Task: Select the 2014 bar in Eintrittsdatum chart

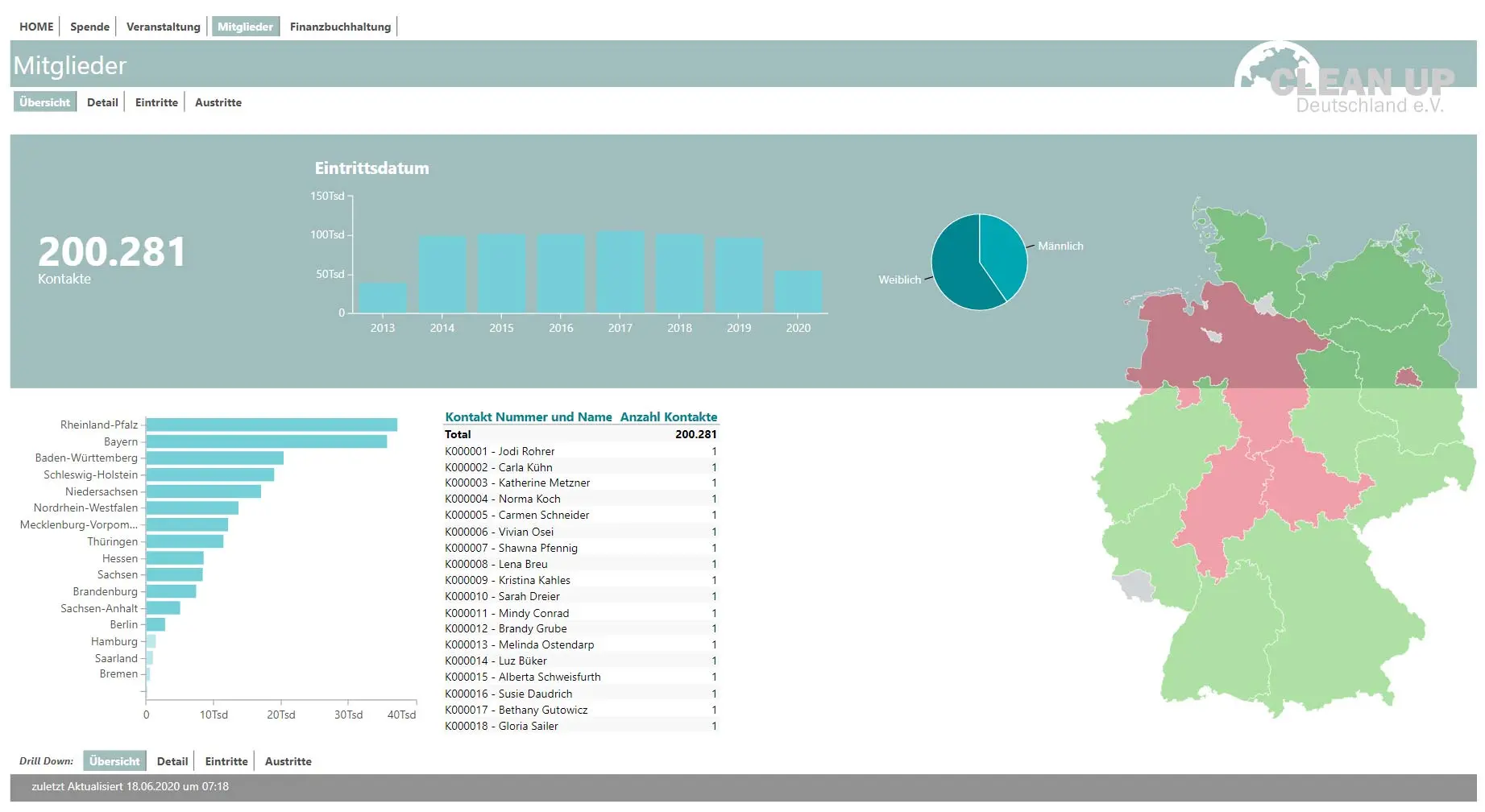Action: (442, 274)
